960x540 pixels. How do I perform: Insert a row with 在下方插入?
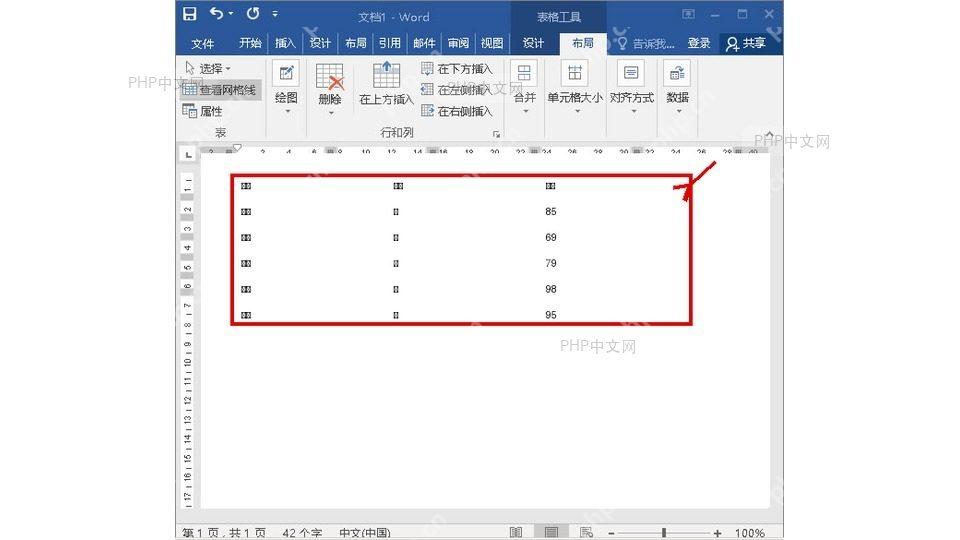[457, 69]
